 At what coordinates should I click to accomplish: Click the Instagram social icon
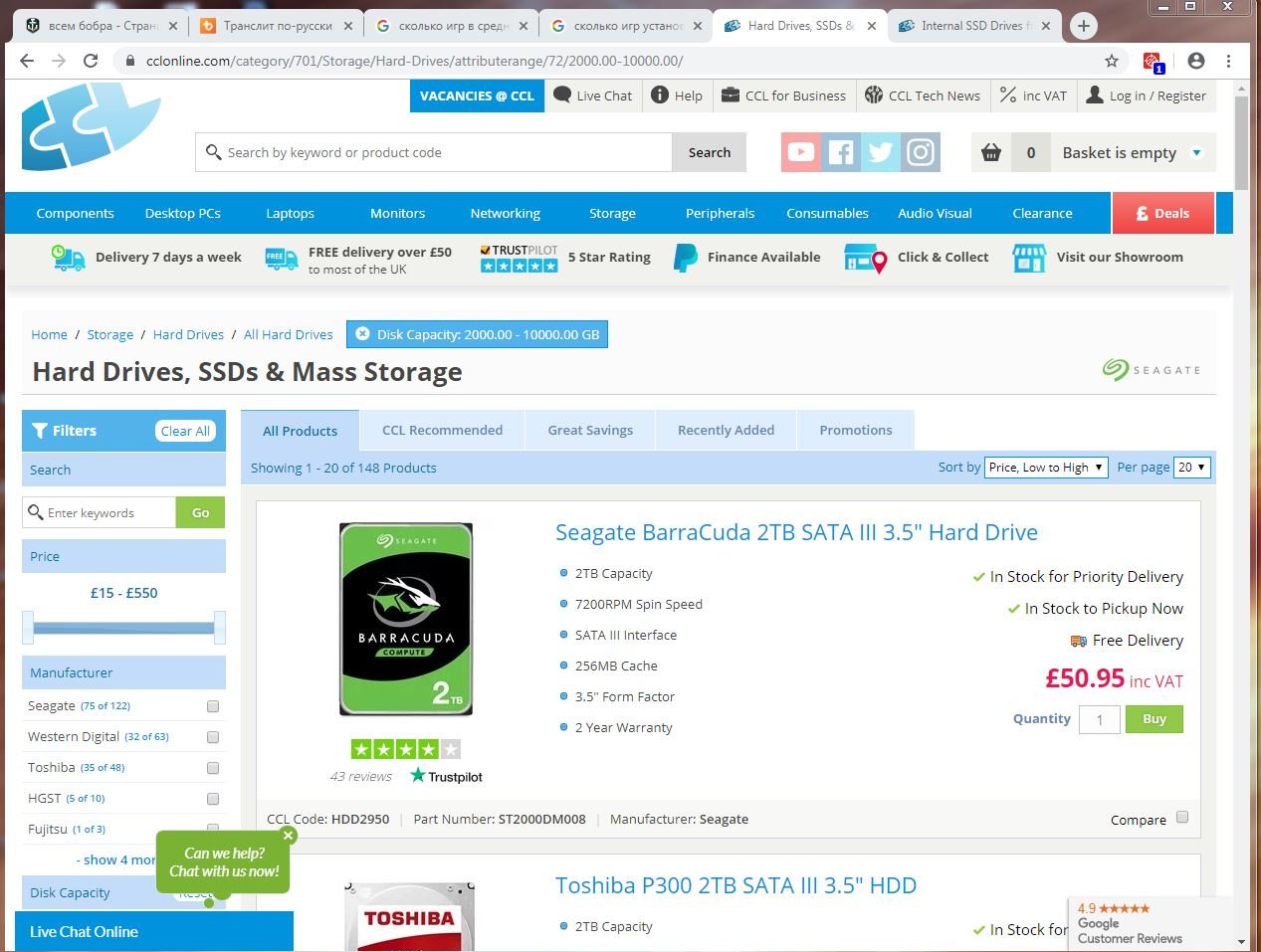pyautogui.click(x=921, y=152)
